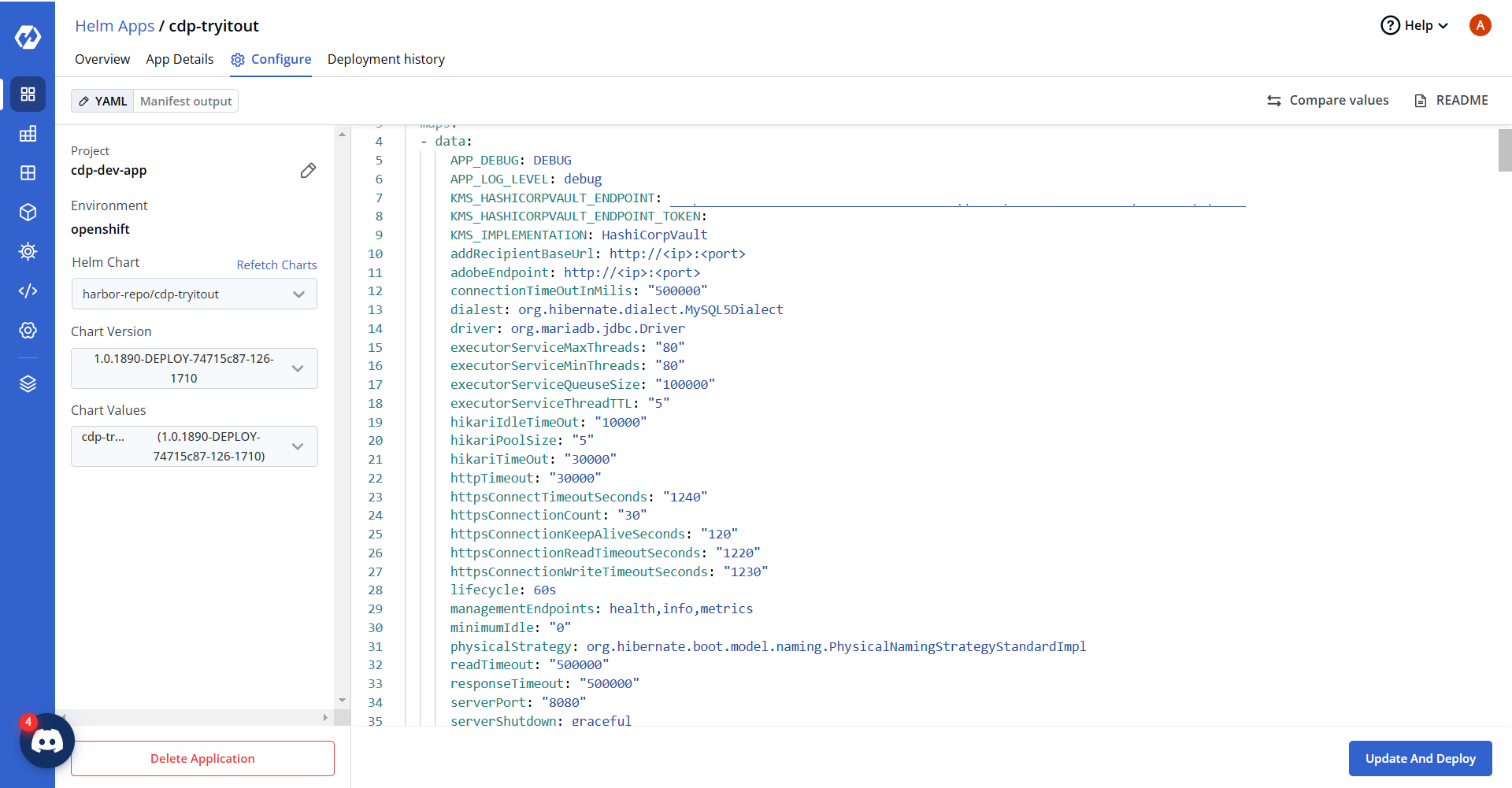Viewport: 1512px width, 788px height.
Task: Expand the Help menu
Action: pyautogui.click(x=1414, y=25)
